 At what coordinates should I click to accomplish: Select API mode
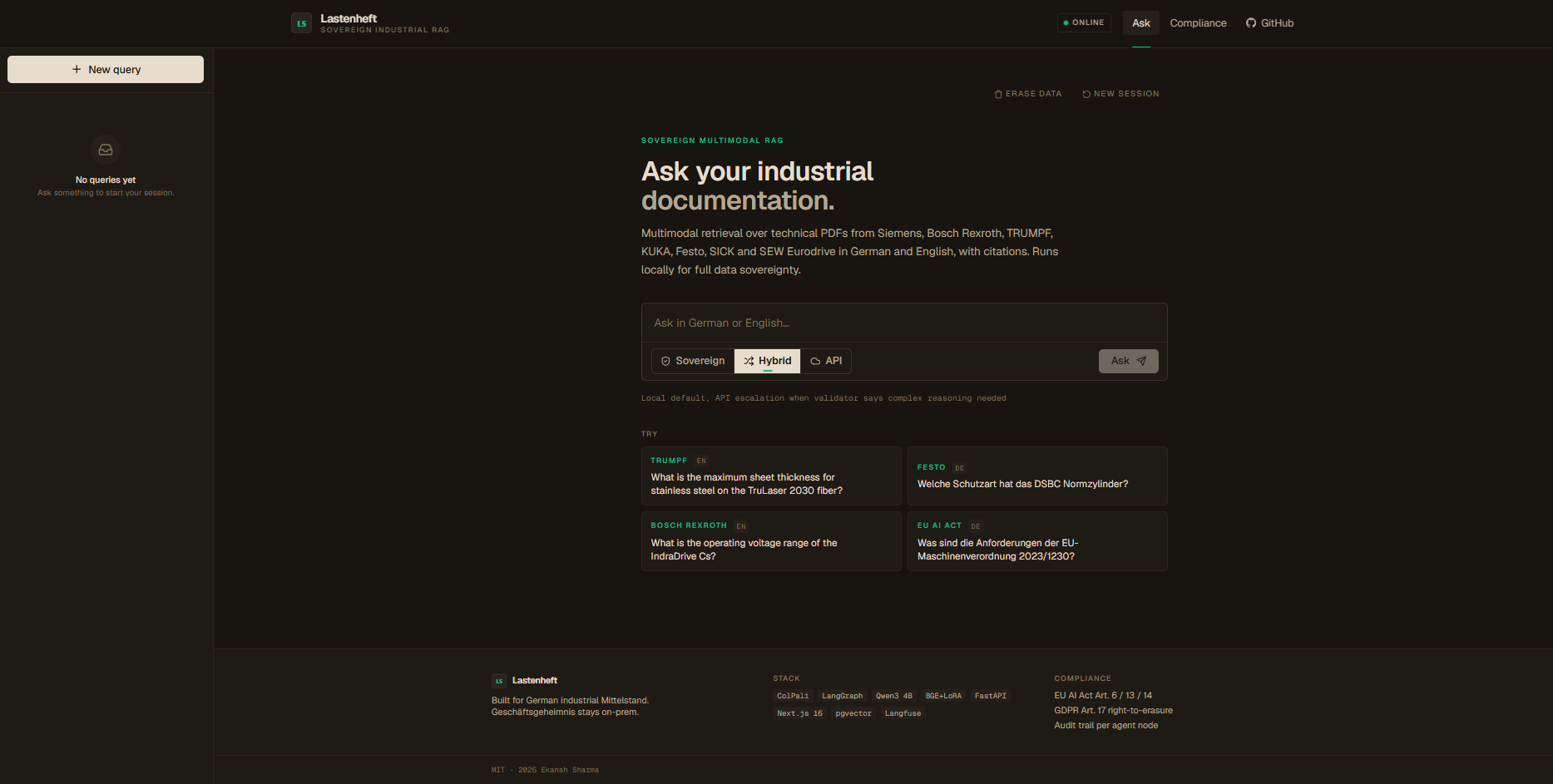click(x=826, y=361)
